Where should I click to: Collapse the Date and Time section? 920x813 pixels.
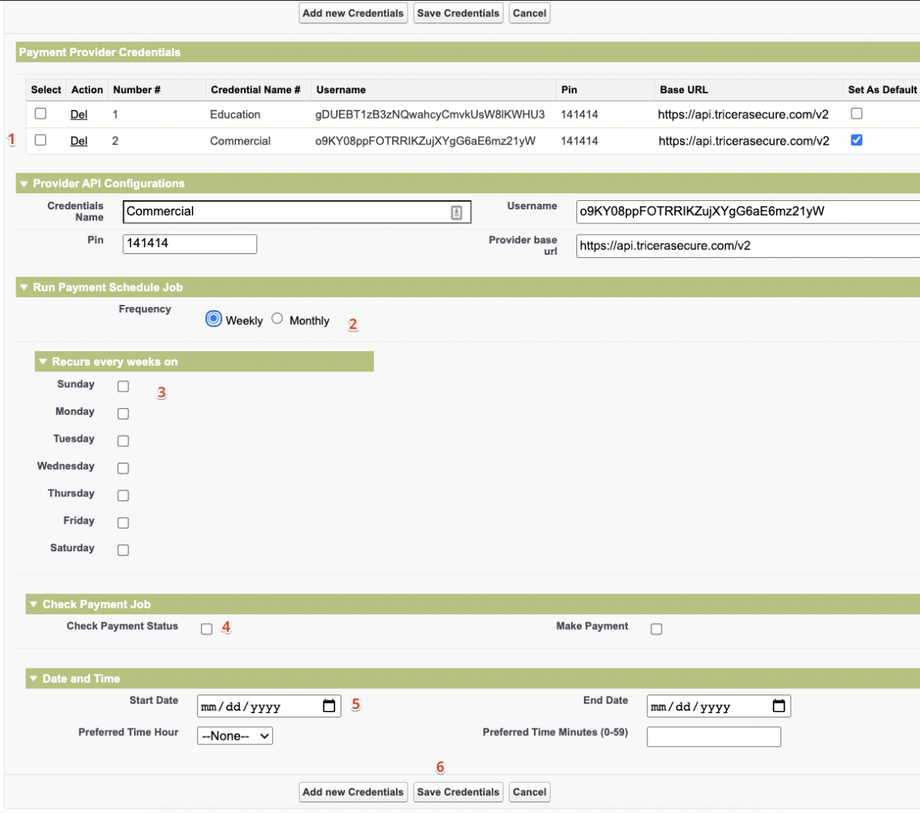pyautogui.click(x=33, y=679)
